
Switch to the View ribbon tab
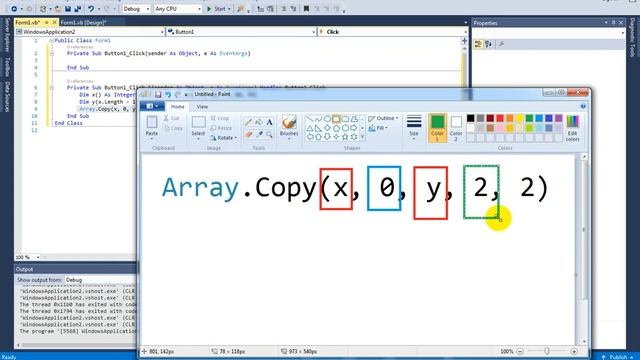coord(202,107)
